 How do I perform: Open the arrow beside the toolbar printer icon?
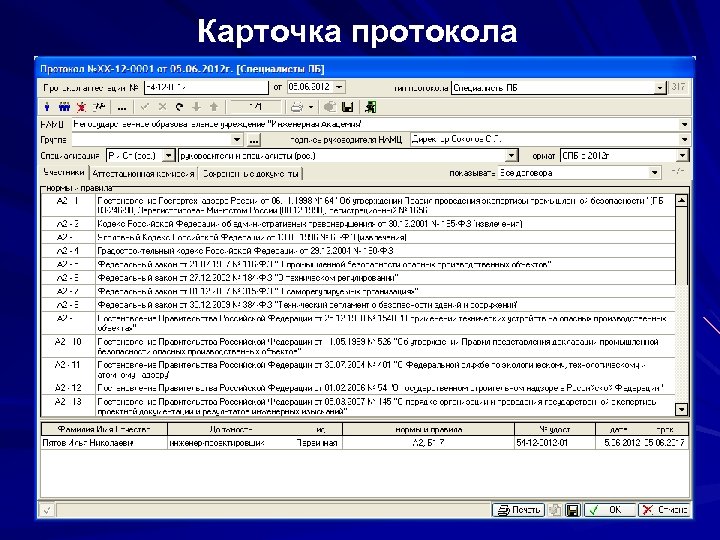click(x=311, y=108)
